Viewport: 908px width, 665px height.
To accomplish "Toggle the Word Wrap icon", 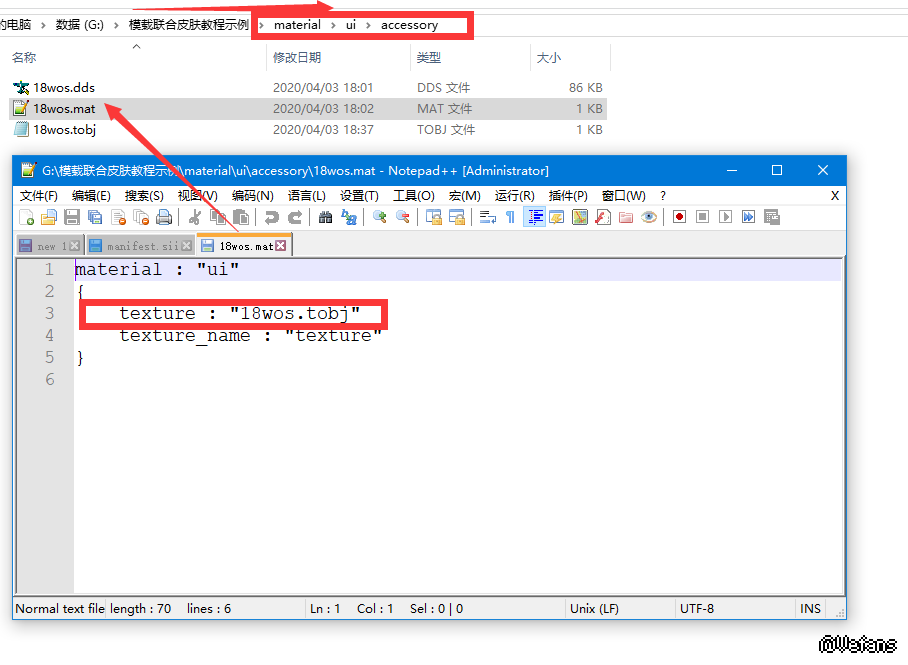I will 488,217.
